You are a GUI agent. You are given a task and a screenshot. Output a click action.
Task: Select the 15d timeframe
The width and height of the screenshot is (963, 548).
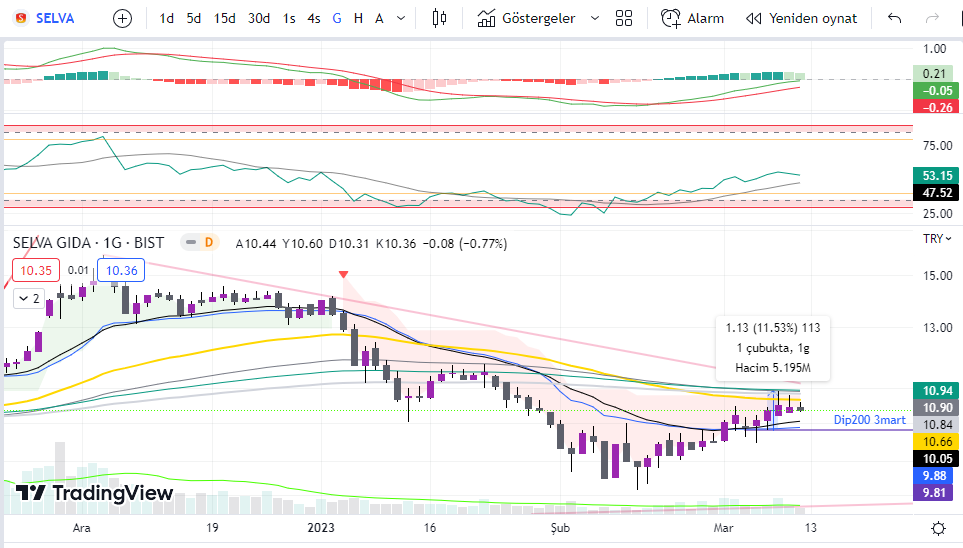point(224,18)
